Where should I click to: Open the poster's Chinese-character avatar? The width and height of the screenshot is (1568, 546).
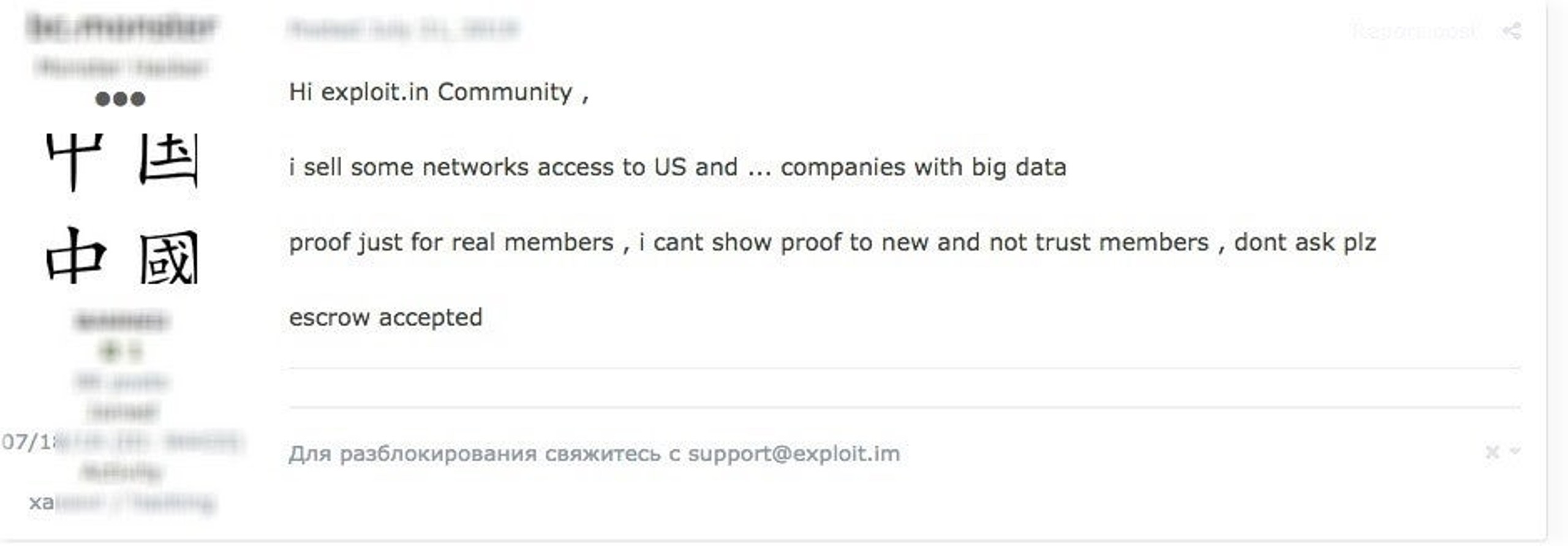122,209
